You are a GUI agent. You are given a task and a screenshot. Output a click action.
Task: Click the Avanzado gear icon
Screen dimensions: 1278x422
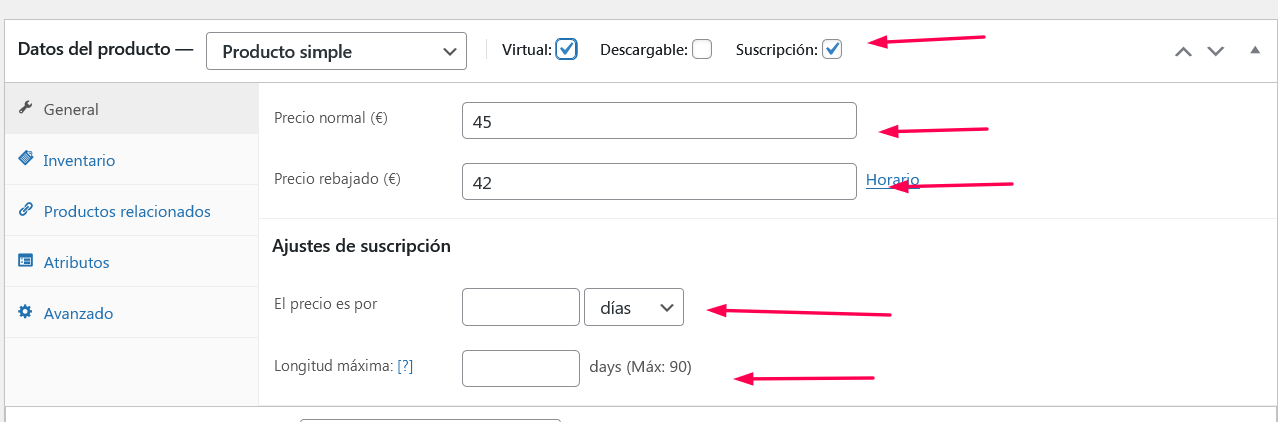(26, 312)
